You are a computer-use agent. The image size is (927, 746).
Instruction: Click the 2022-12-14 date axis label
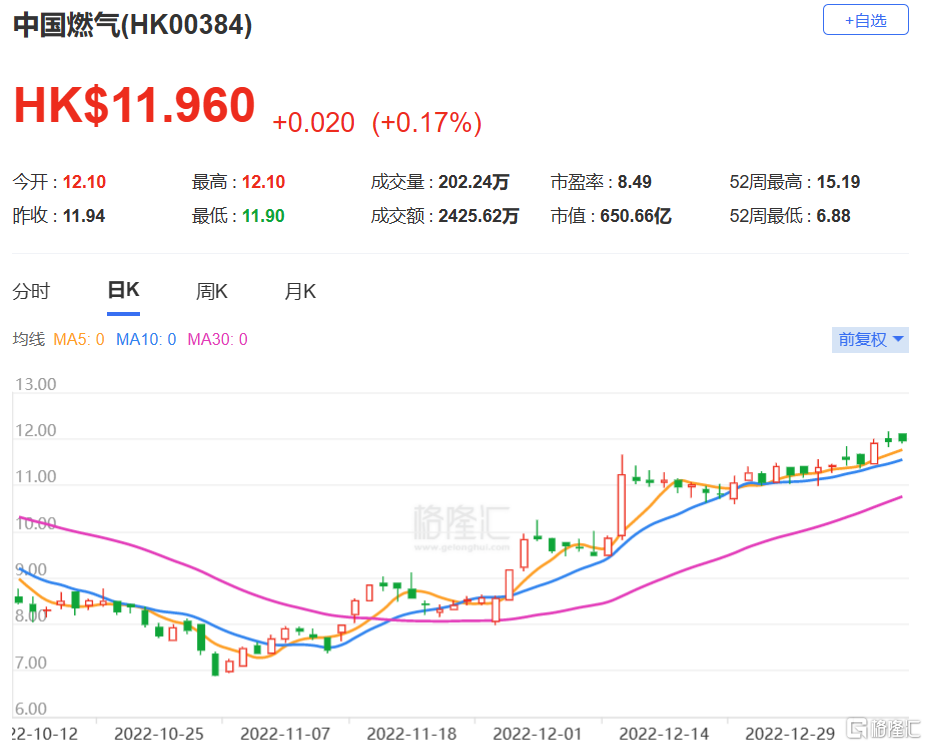point(664,734)
